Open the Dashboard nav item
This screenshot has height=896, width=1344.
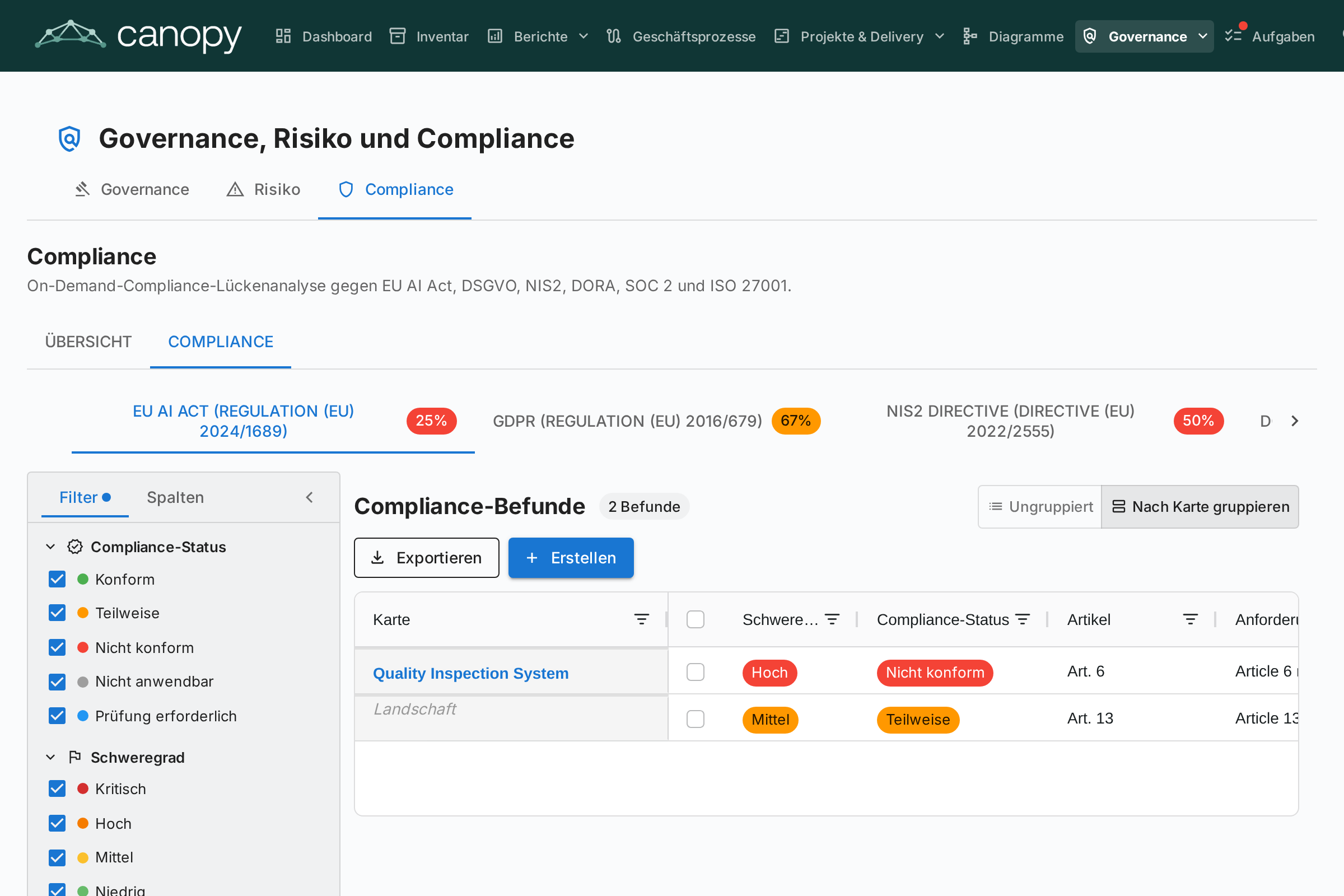point(324,36)
